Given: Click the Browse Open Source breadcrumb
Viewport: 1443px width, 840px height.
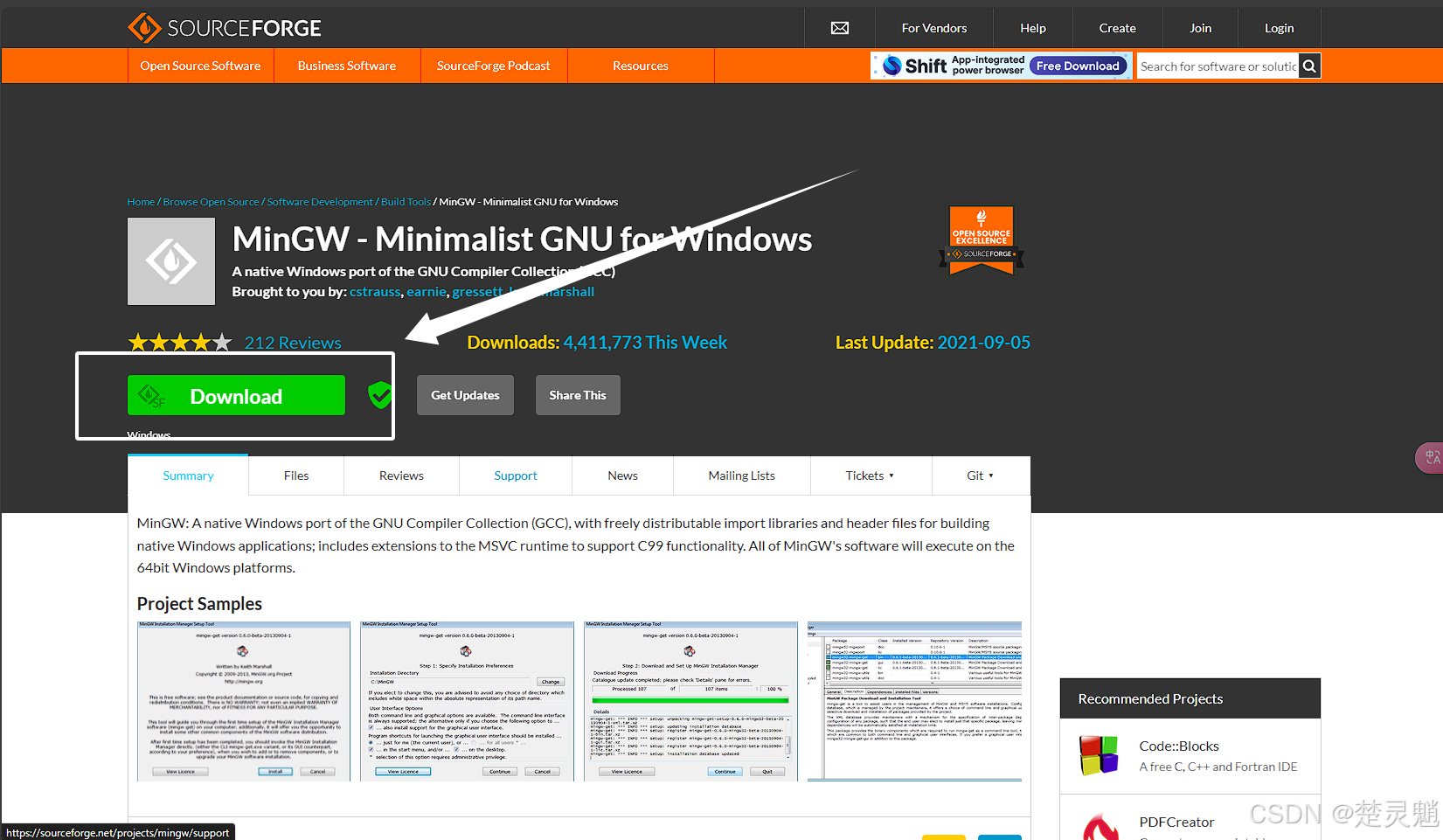Looking at the screenshot, I should [211, 202].
